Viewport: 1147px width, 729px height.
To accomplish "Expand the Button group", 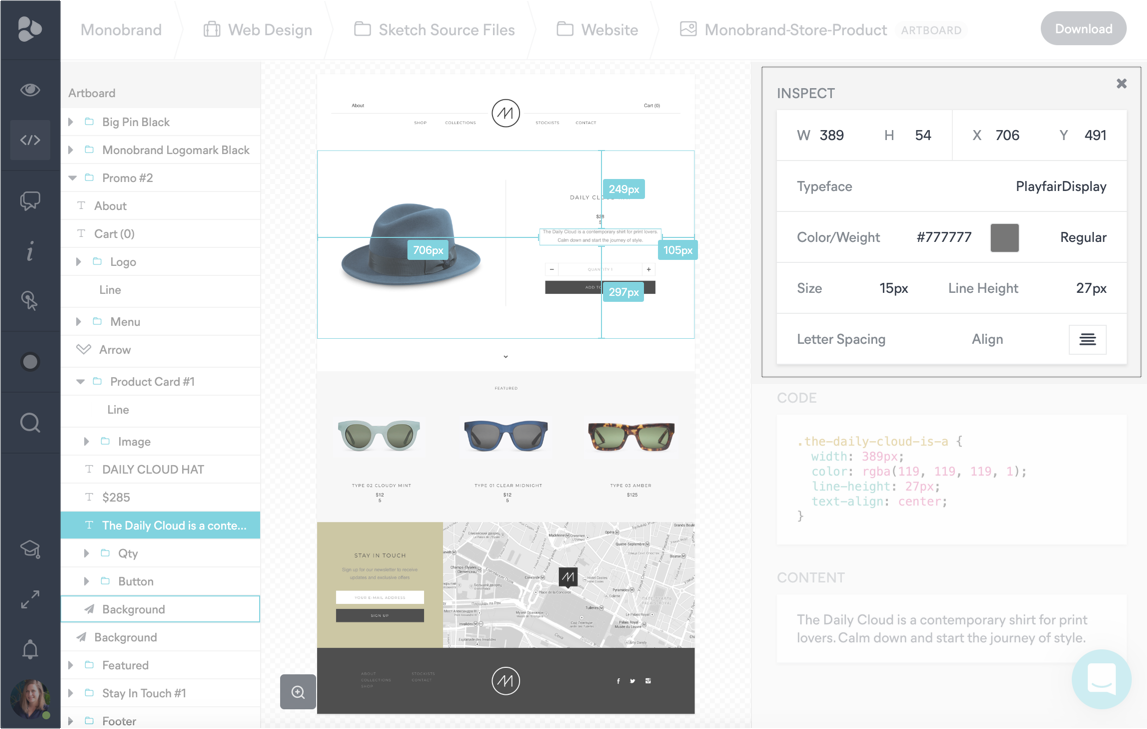I will (87, 581).
